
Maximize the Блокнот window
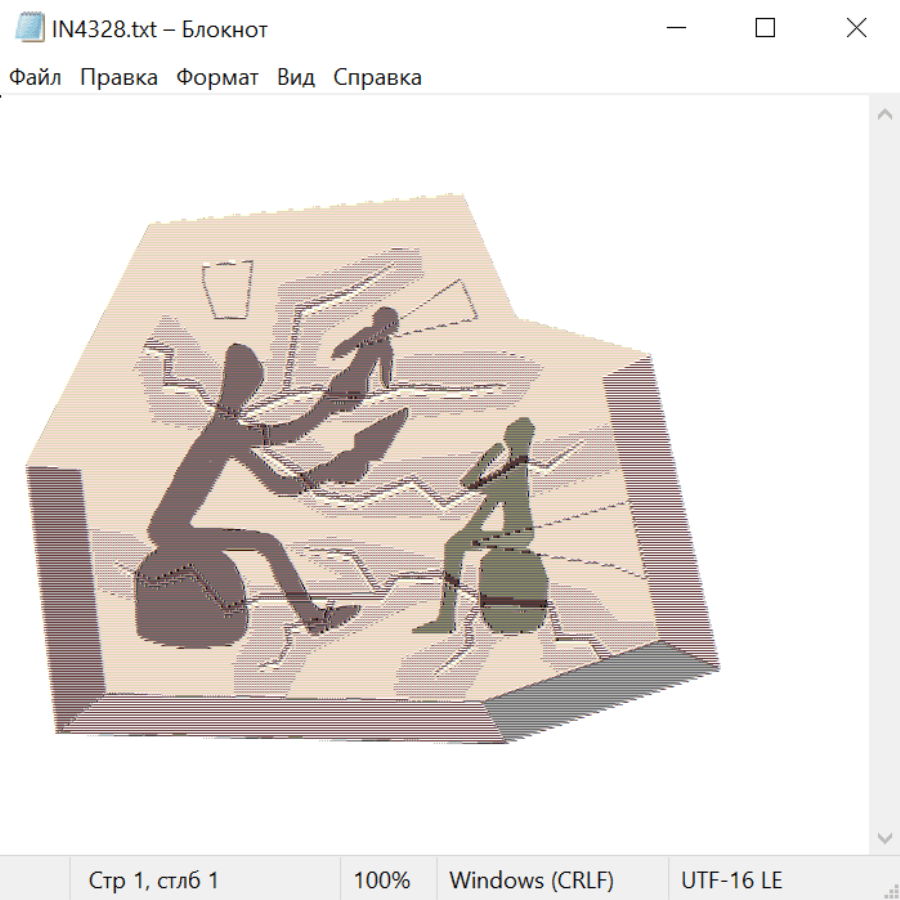pyautogui.click(x=765, y=28)
